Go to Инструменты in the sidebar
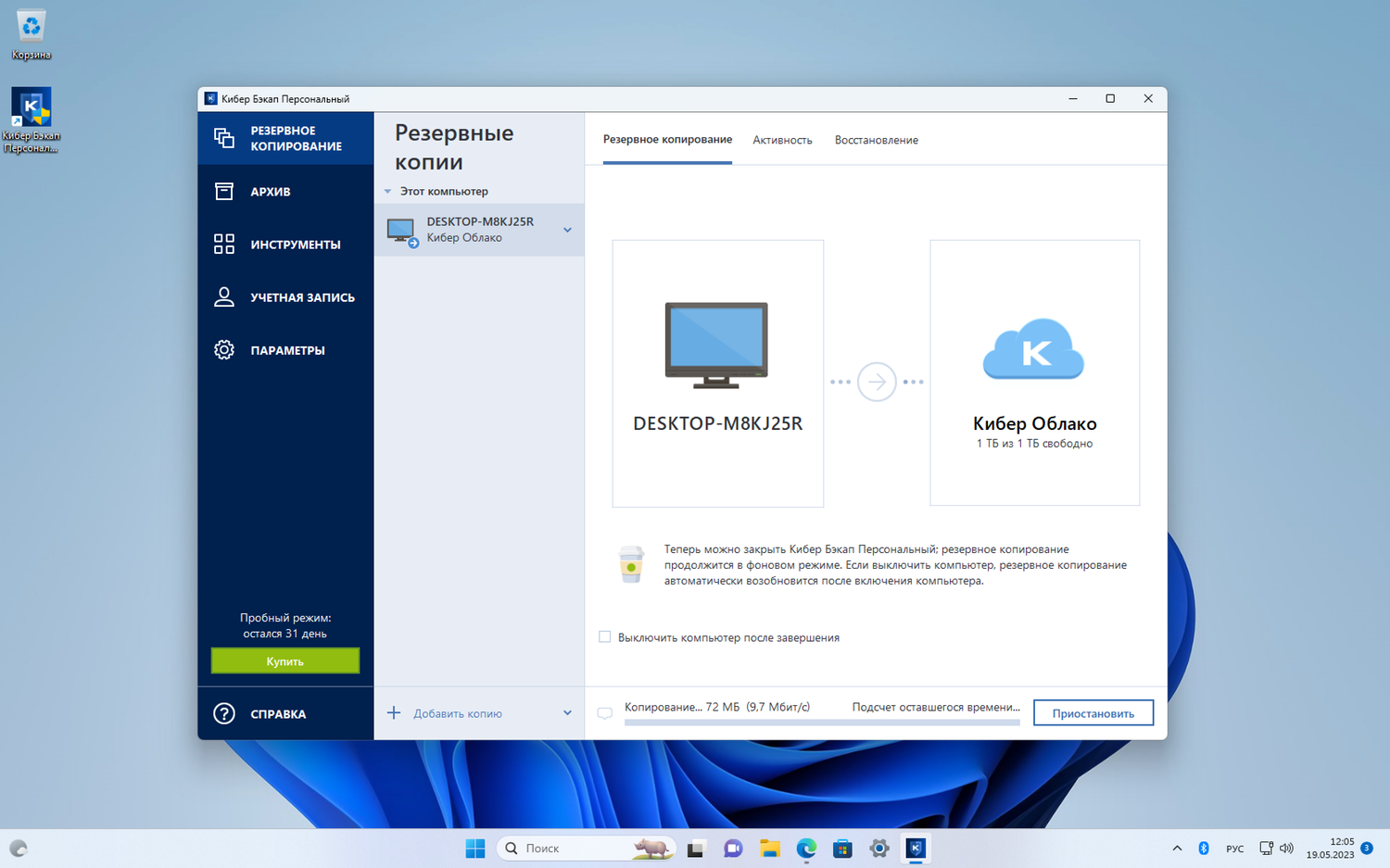The image size is (1390, 868). 285,245
